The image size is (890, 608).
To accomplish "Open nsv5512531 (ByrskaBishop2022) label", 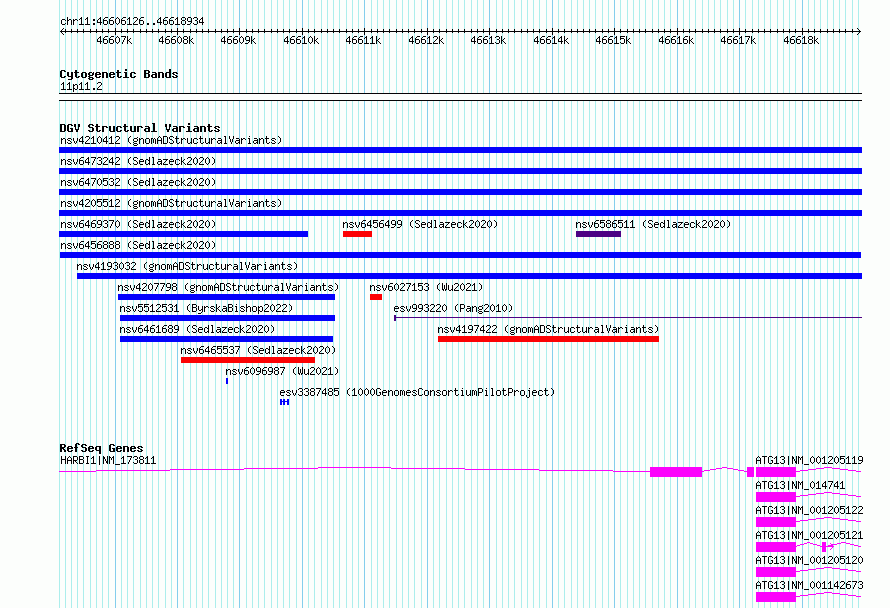I will (x=206, y=308).
